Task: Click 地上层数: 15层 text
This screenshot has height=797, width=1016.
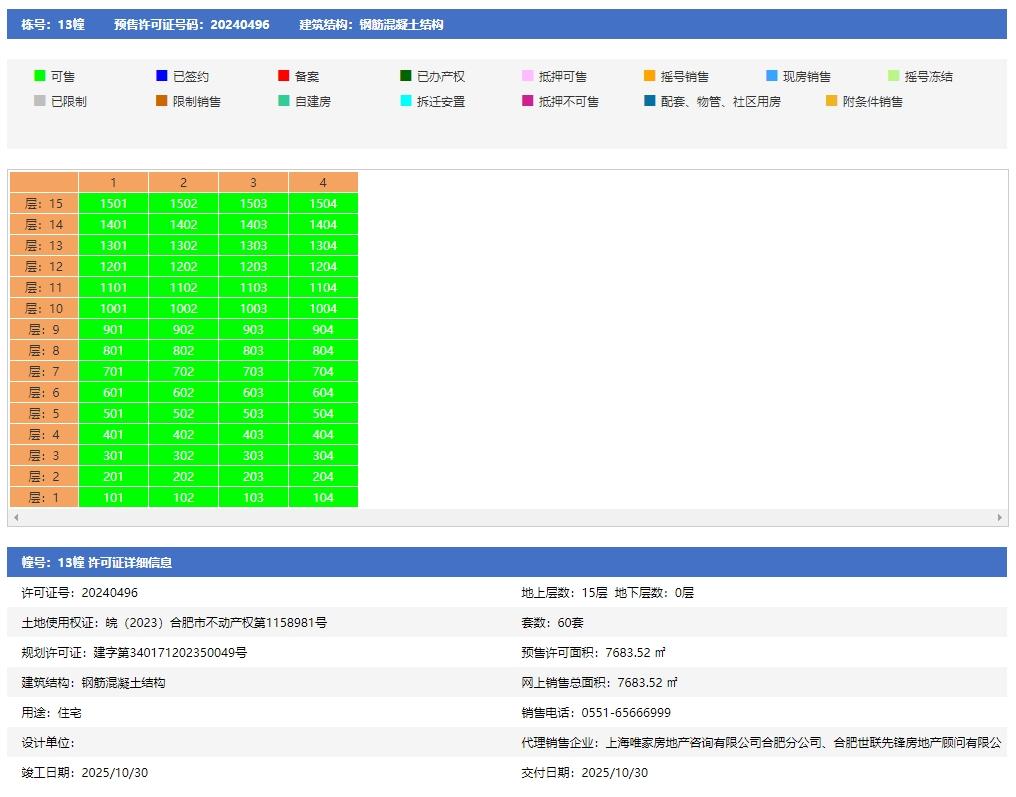Action: coord(564,592)
